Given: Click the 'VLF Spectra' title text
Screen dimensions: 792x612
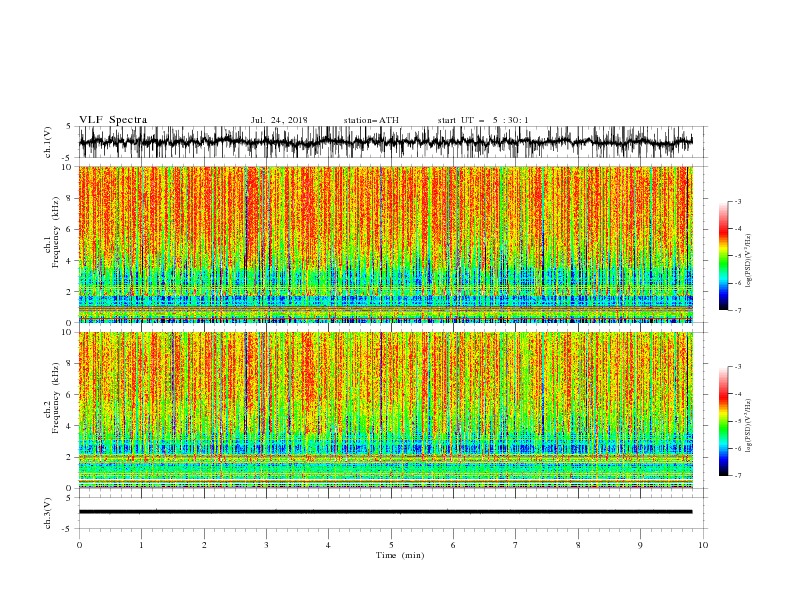Looking at the screenshot, I should click(113, 120).
